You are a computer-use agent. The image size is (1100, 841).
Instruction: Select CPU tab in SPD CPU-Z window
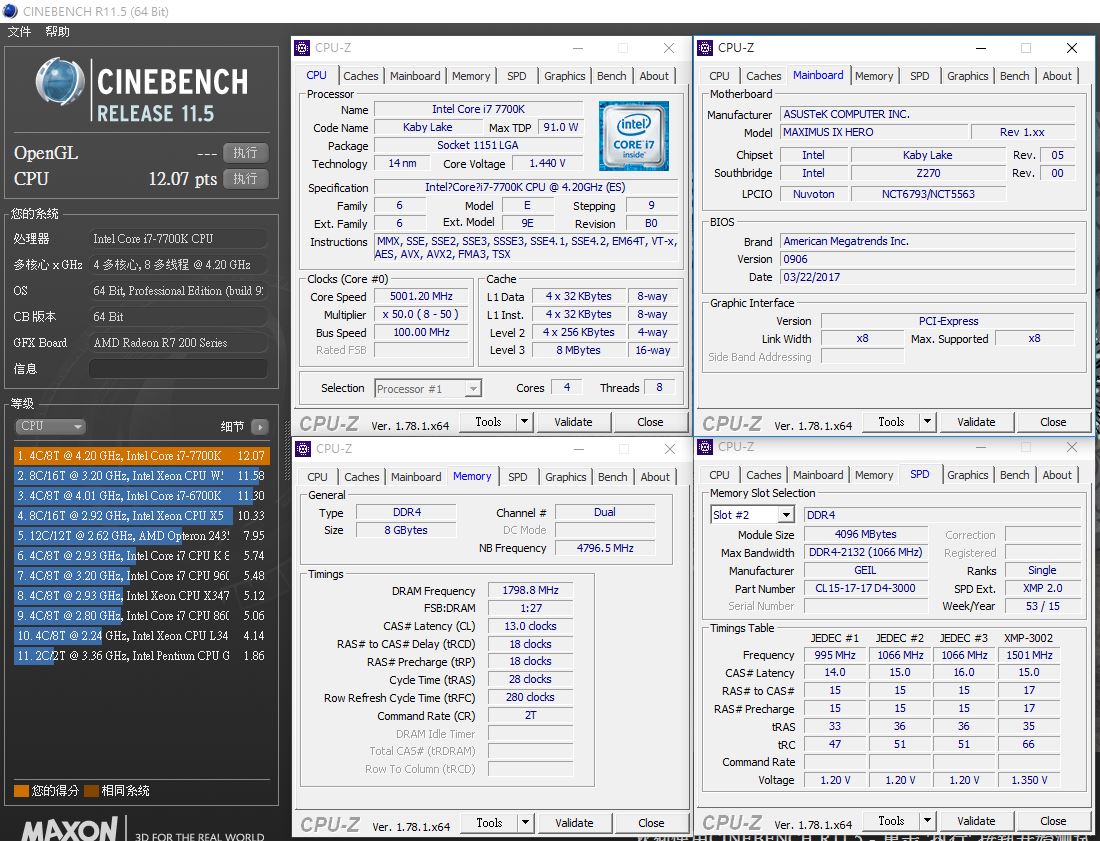coord(719,475)
